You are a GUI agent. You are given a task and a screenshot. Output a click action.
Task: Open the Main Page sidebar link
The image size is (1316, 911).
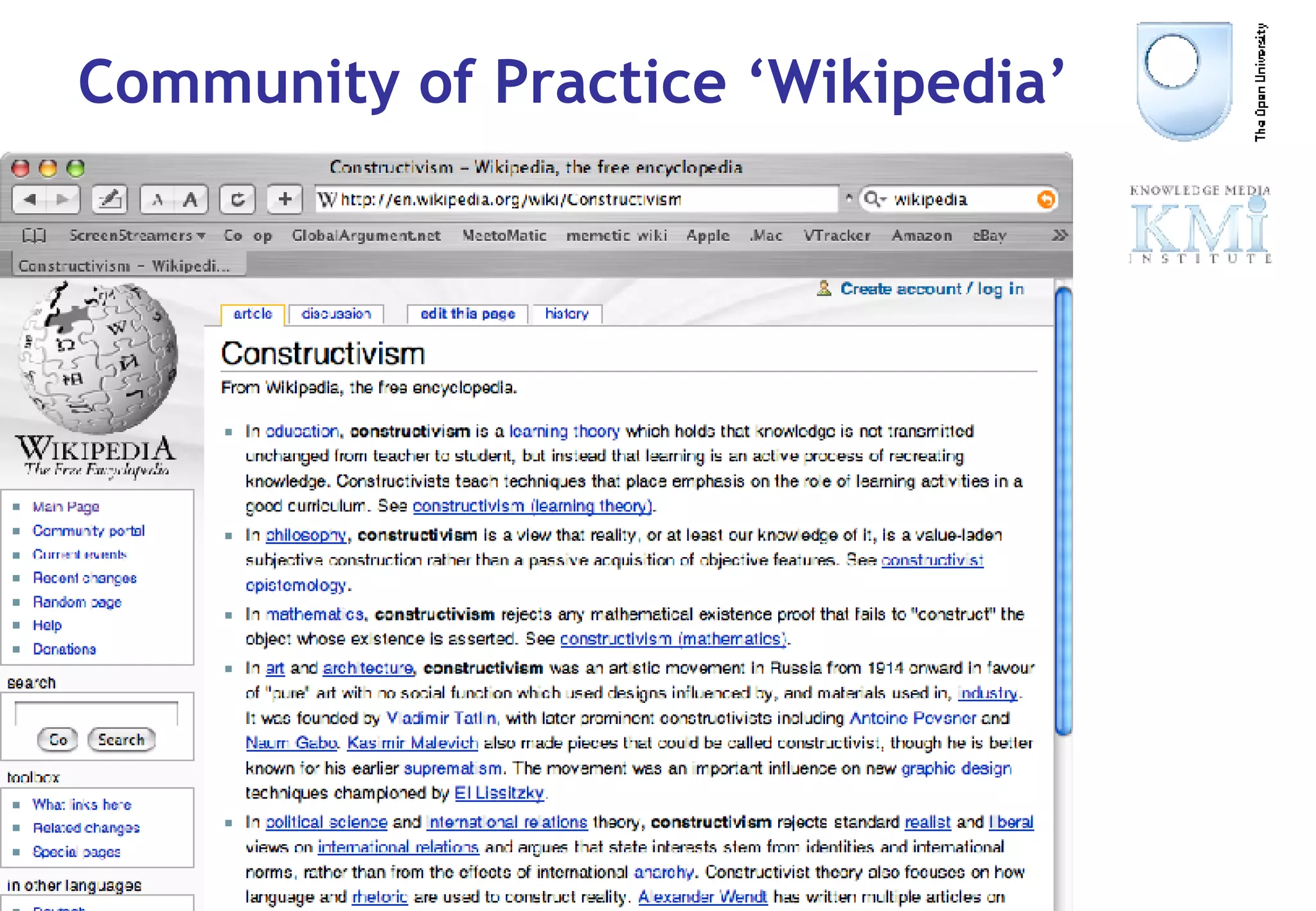click(66, 507)
